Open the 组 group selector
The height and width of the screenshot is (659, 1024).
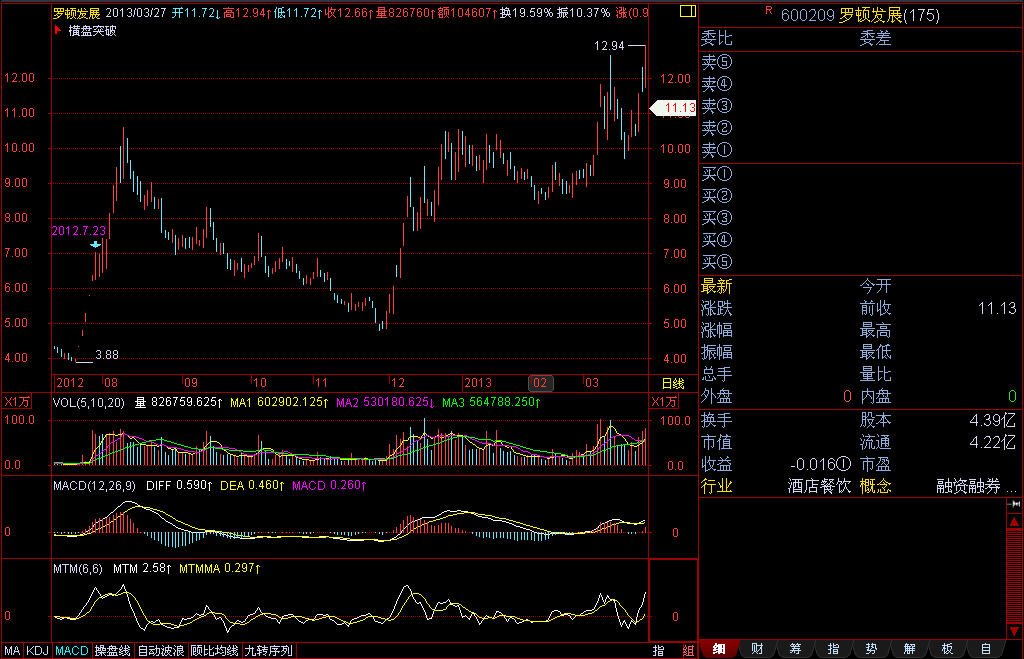tap(687, 650)
